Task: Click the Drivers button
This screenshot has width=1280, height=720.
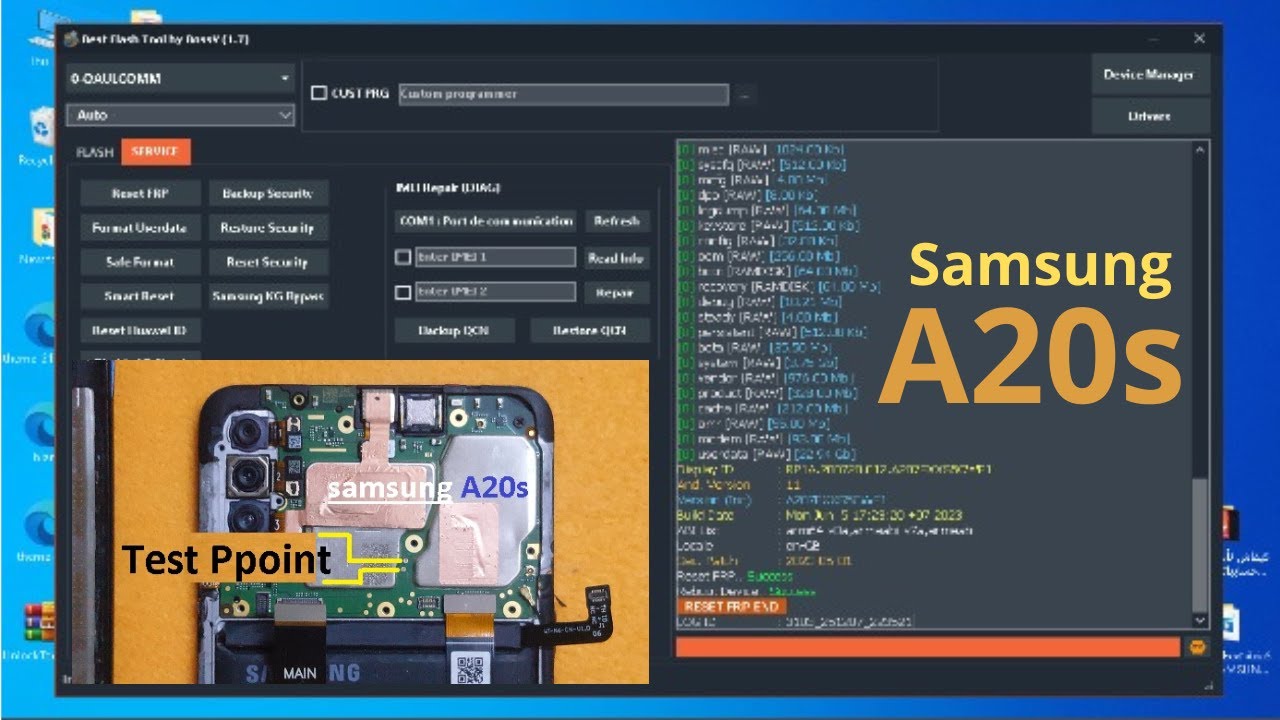Action: 1150,116
